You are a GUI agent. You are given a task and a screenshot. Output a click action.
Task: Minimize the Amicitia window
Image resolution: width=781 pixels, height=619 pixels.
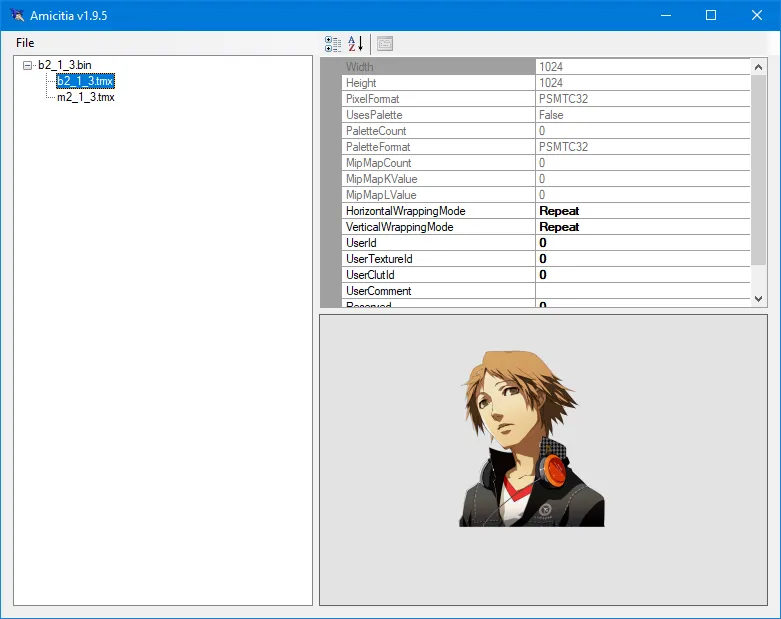coord(666,15)
